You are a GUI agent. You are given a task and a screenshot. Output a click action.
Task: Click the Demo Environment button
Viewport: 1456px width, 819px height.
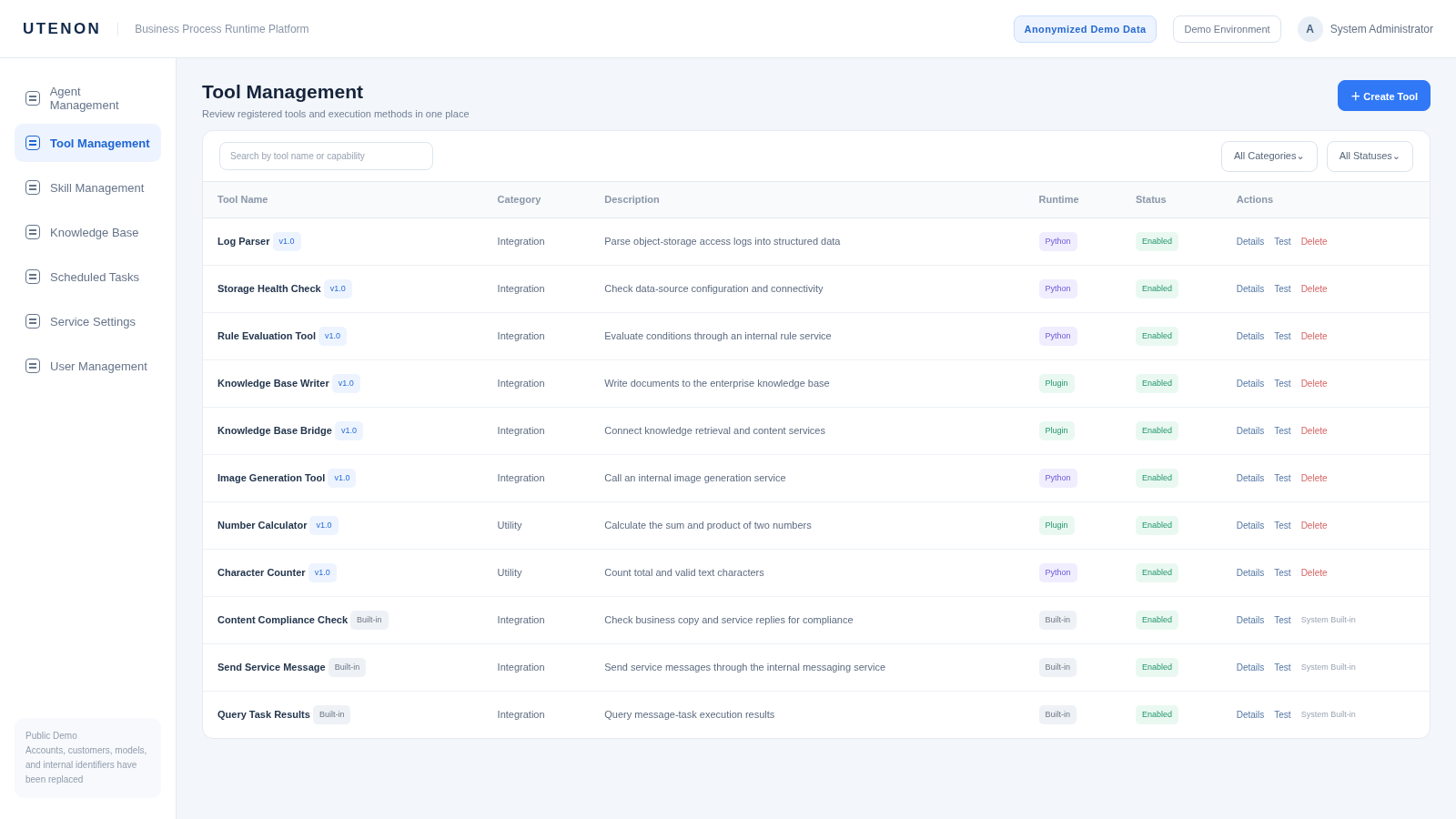[x=1227, y=29]
